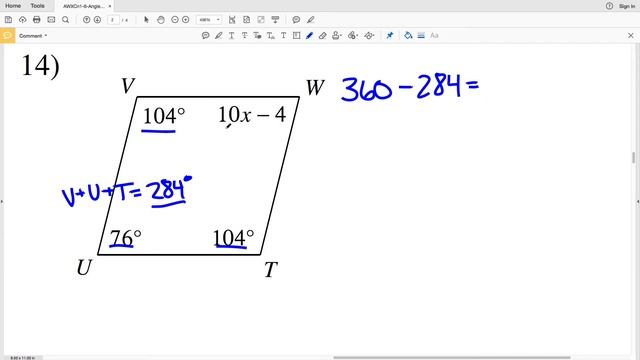Click the Sign In link

[627, 6]
